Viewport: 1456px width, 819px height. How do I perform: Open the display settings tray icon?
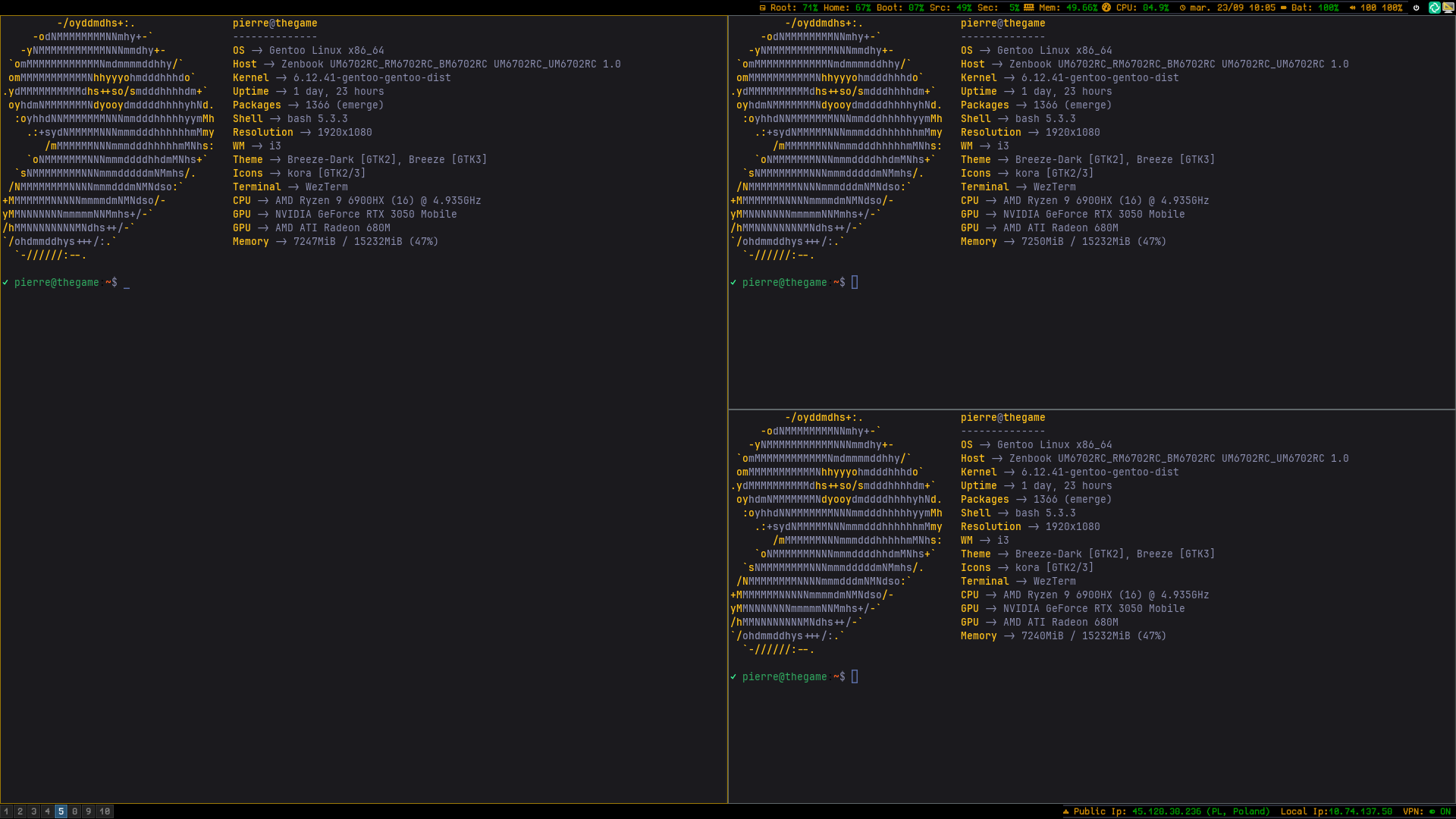1448,8
